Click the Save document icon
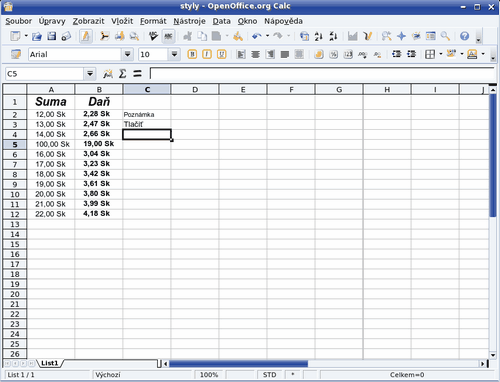This screenshot has height=382, width=500. point(51,36)
